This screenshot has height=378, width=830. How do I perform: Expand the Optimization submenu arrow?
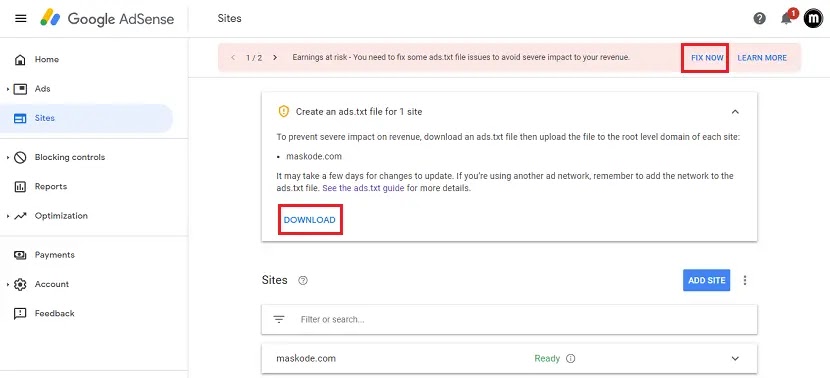point(7,216)
